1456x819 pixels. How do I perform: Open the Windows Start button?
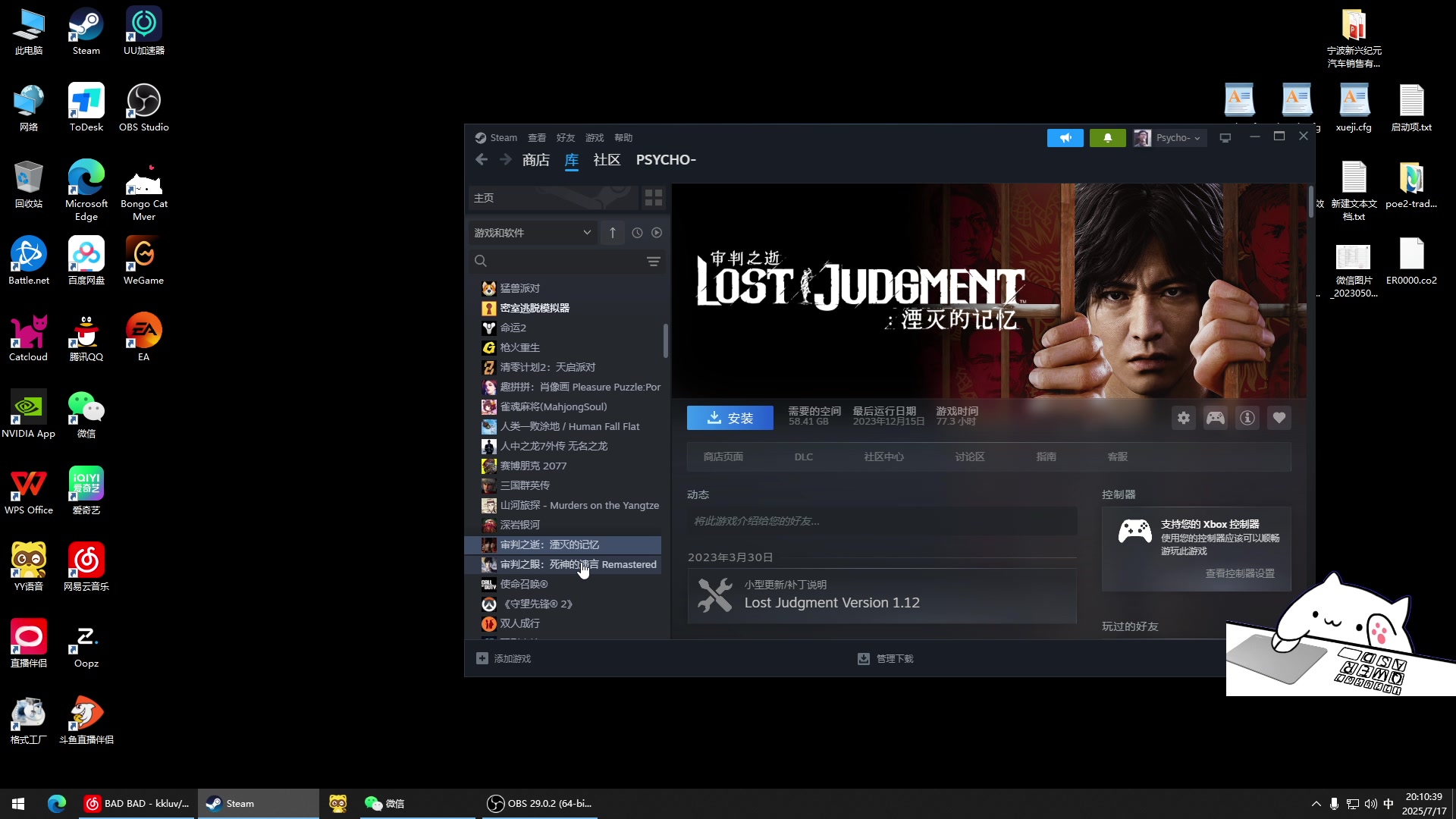click(x=18, y=804)
